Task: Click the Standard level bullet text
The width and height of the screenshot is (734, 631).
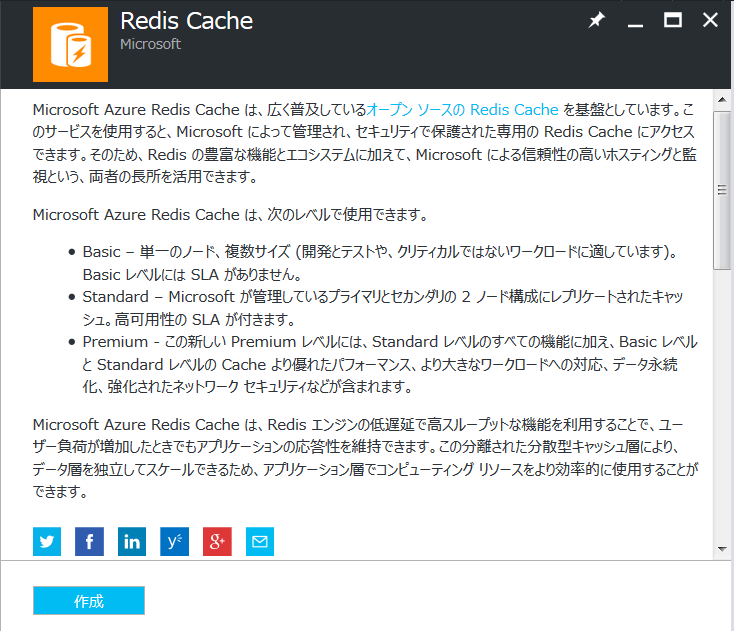Action: (382, 308)
